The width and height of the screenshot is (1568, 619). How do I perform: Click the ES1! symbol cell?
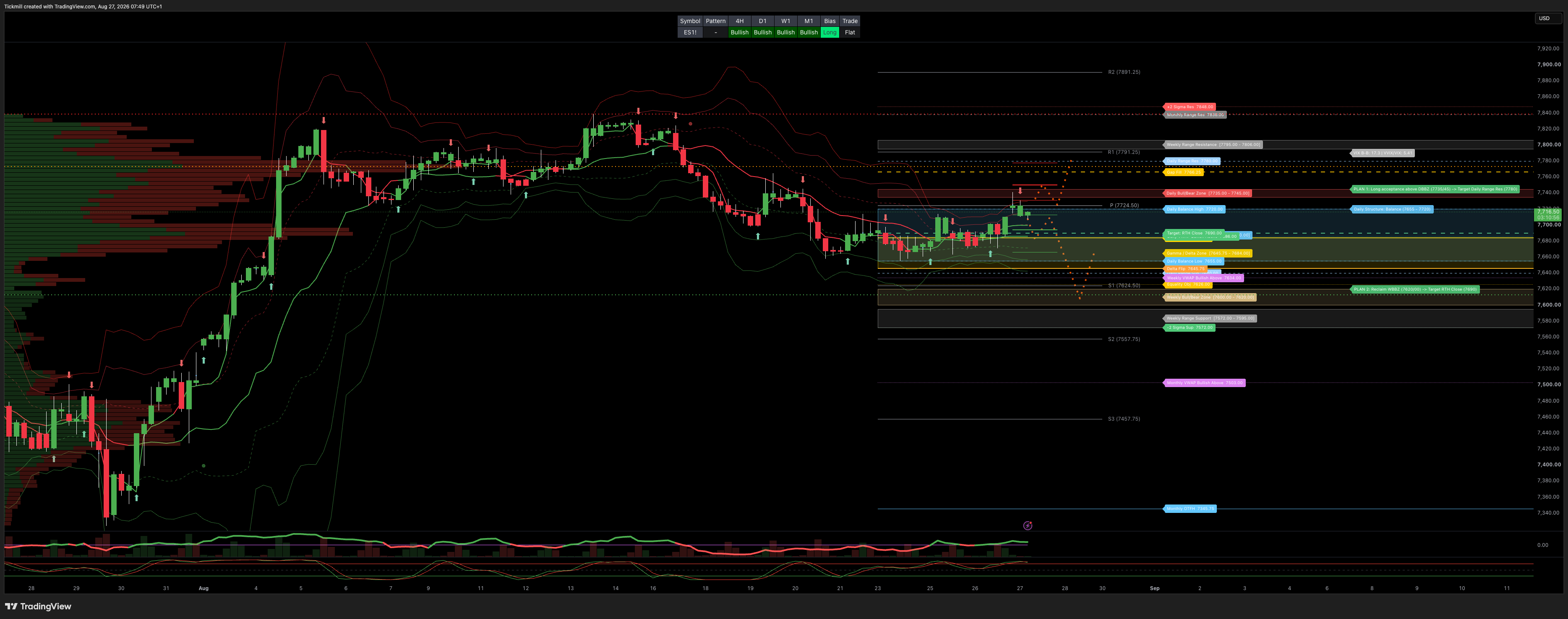pos(690,32)
